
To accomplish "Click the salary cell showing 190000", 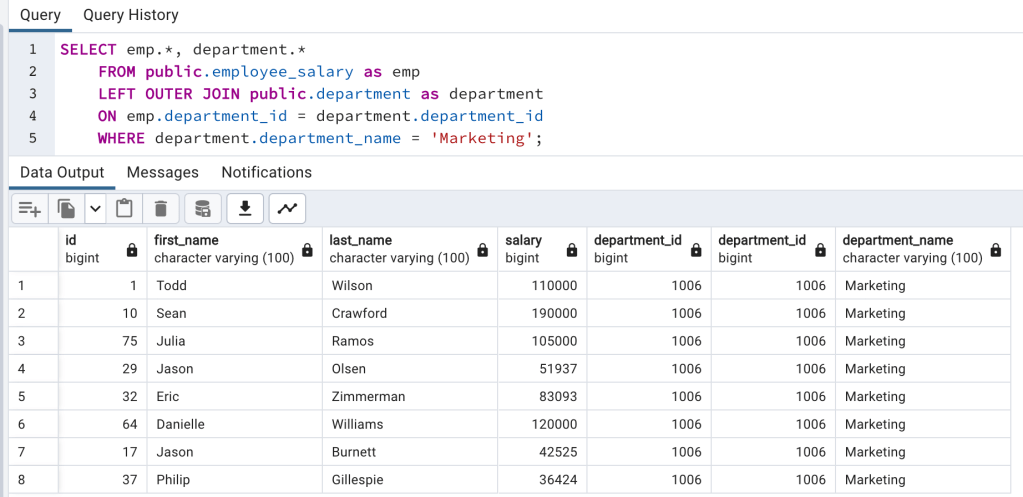I will click(554, 313).
